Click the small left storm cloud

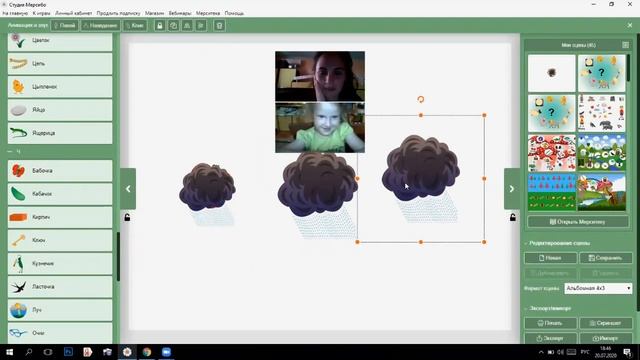[x=207, y=187]
